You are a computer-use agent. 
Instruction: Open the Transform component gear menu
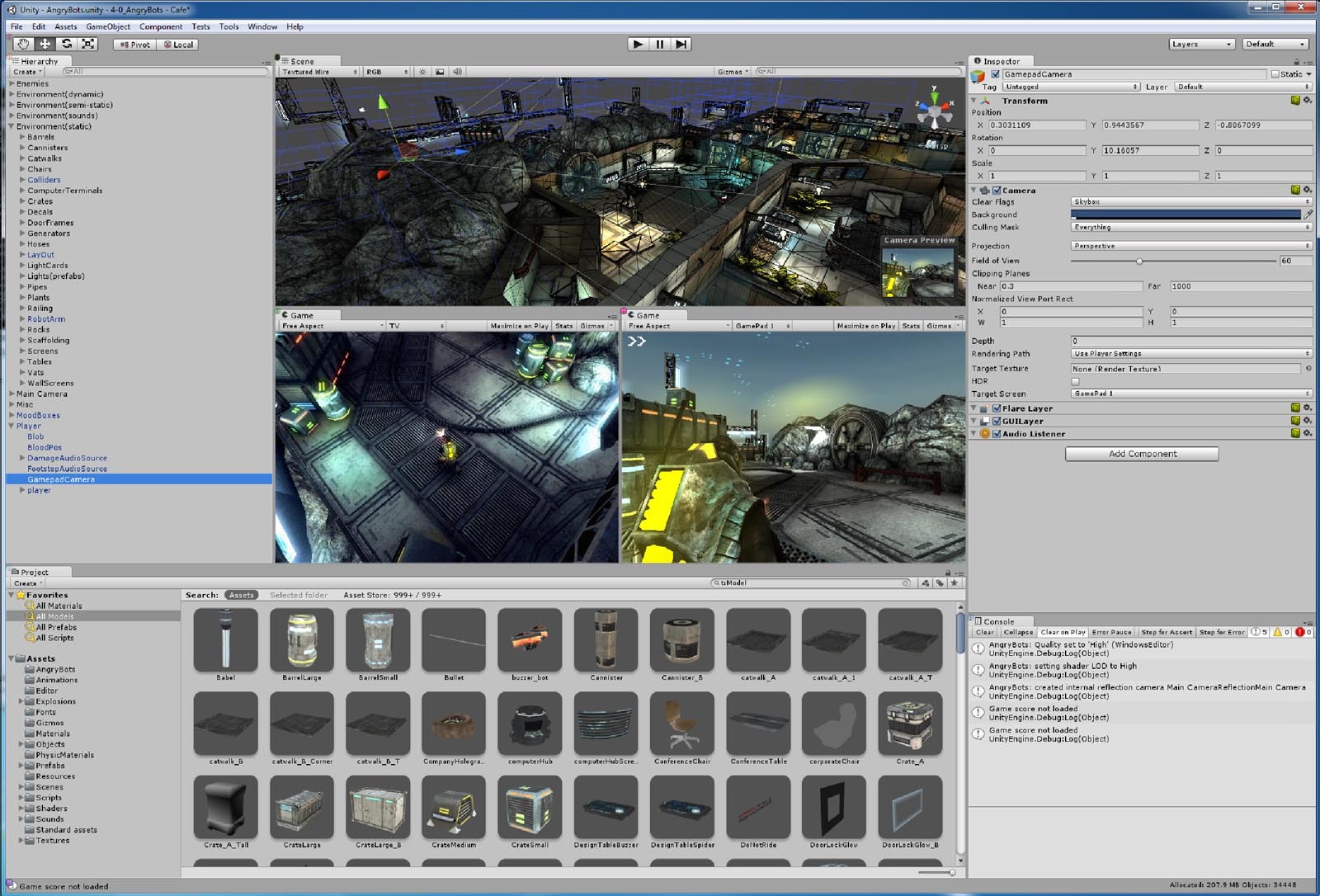[1308, 101]
